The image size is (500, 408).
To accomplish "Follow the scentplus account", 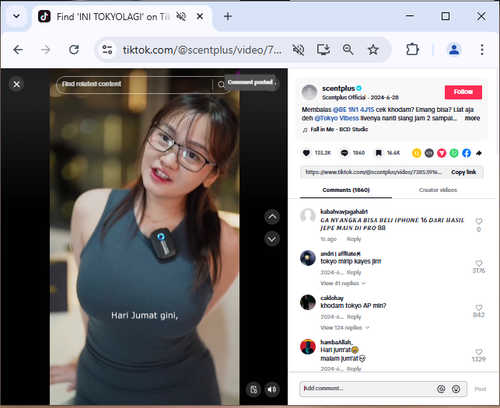I will 463,92.
